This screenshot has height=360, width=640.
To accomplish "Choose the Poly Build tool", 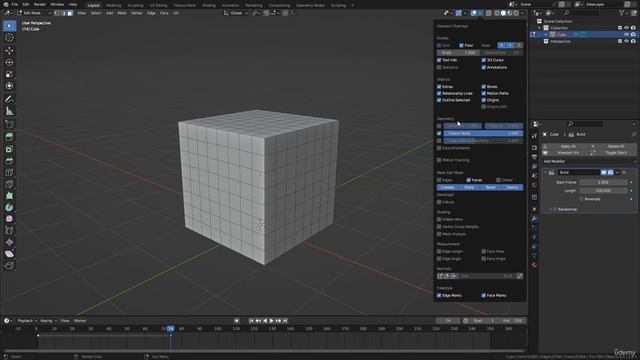I will (x=9, y=196).
